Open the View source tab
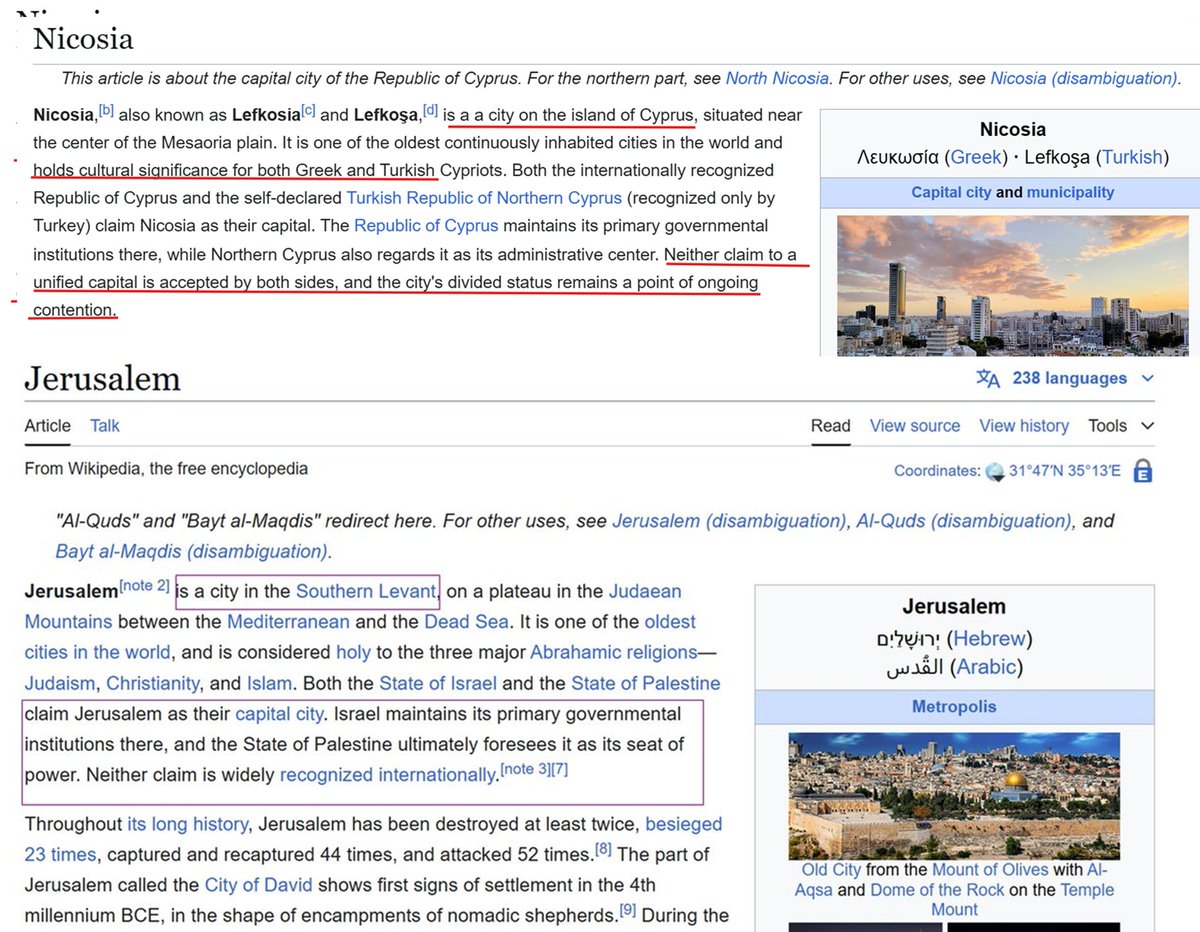The width and height of the screenshot is (1200, 932). pos(915,426)
